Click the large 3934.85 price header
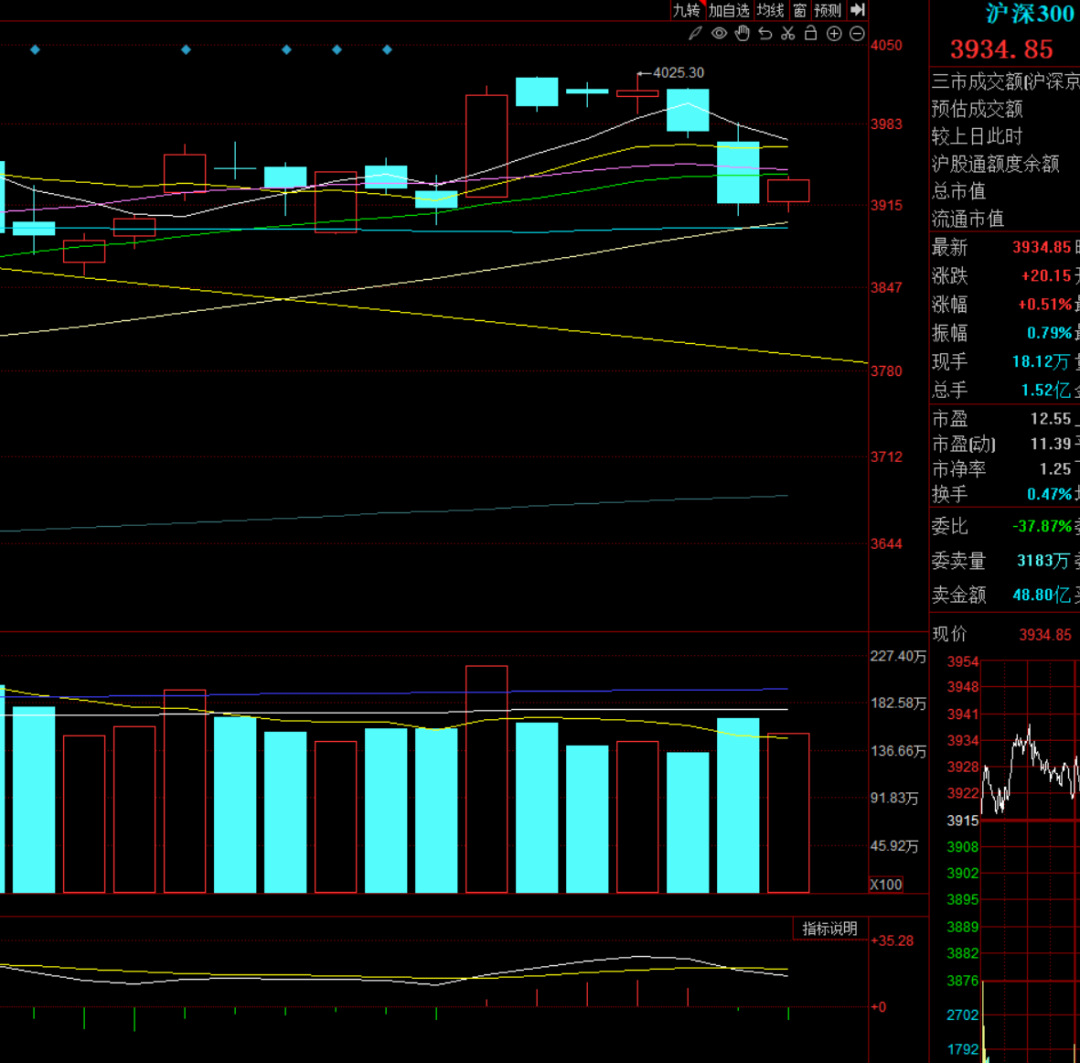1080x1063 pixels. tap(1001, 50)
